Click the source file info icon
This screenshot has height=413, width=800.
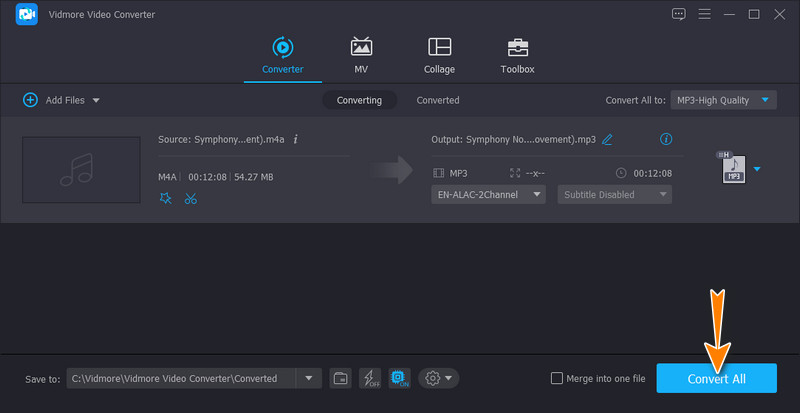click(x=295, y=139)
